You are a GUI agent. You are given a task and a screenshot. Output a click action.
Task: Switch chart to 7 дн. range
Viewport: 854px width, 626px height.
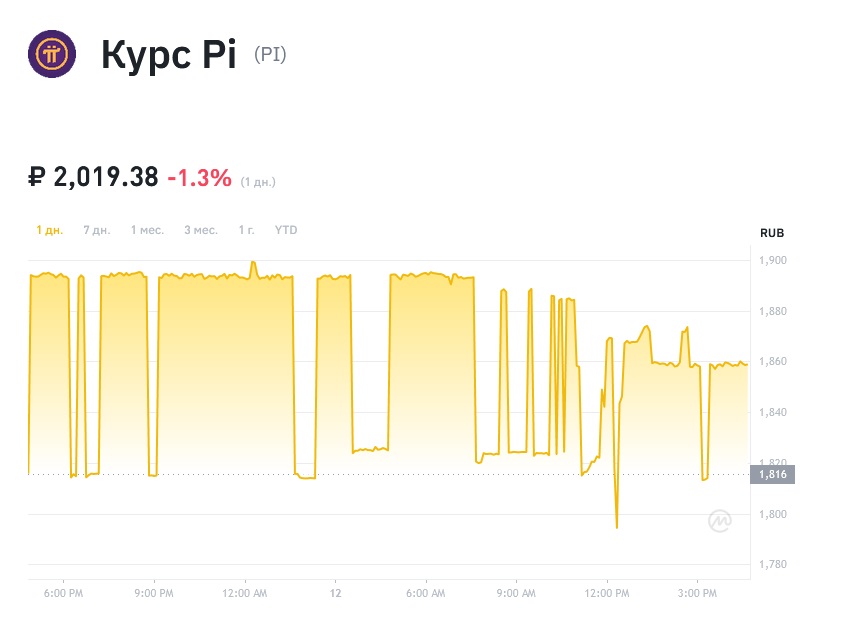click(x=96, y=230)
